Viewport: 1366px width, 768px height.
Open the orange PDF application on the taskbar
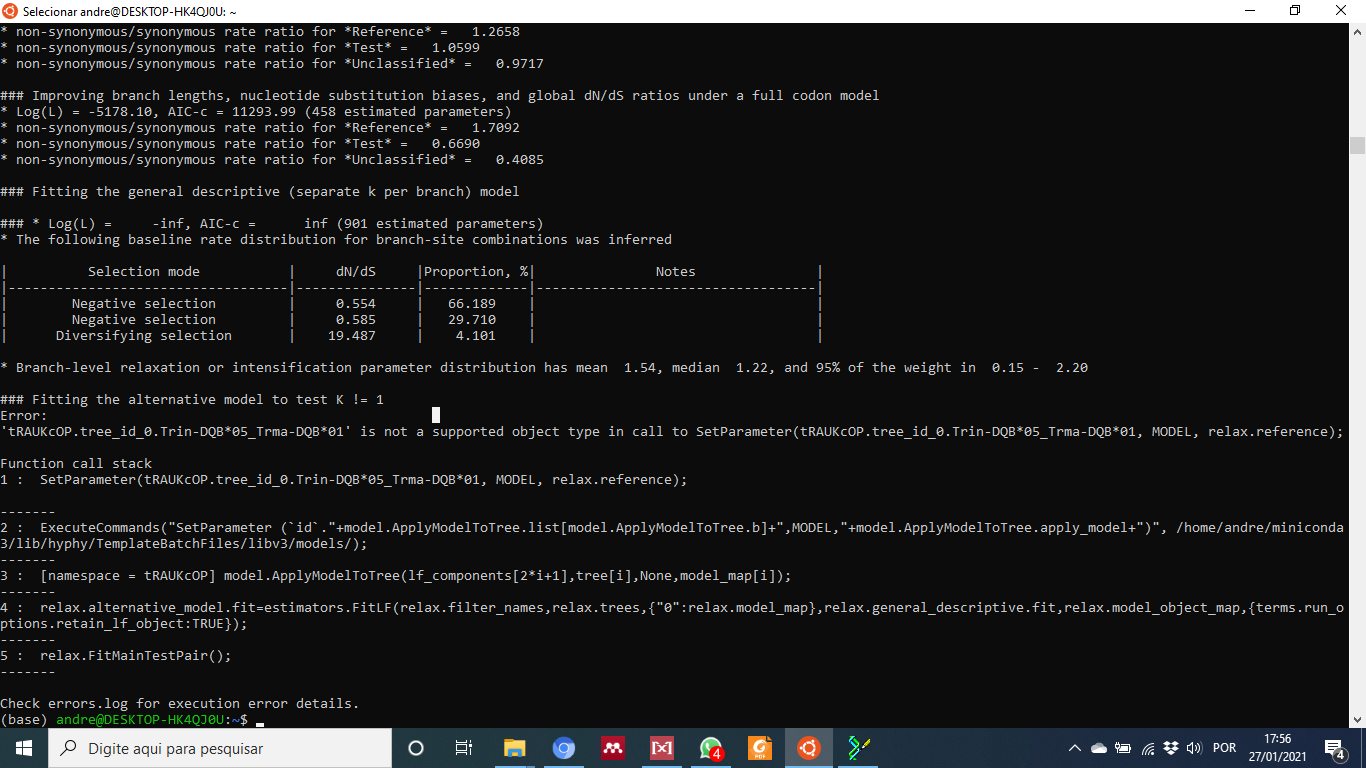(759, 747)
